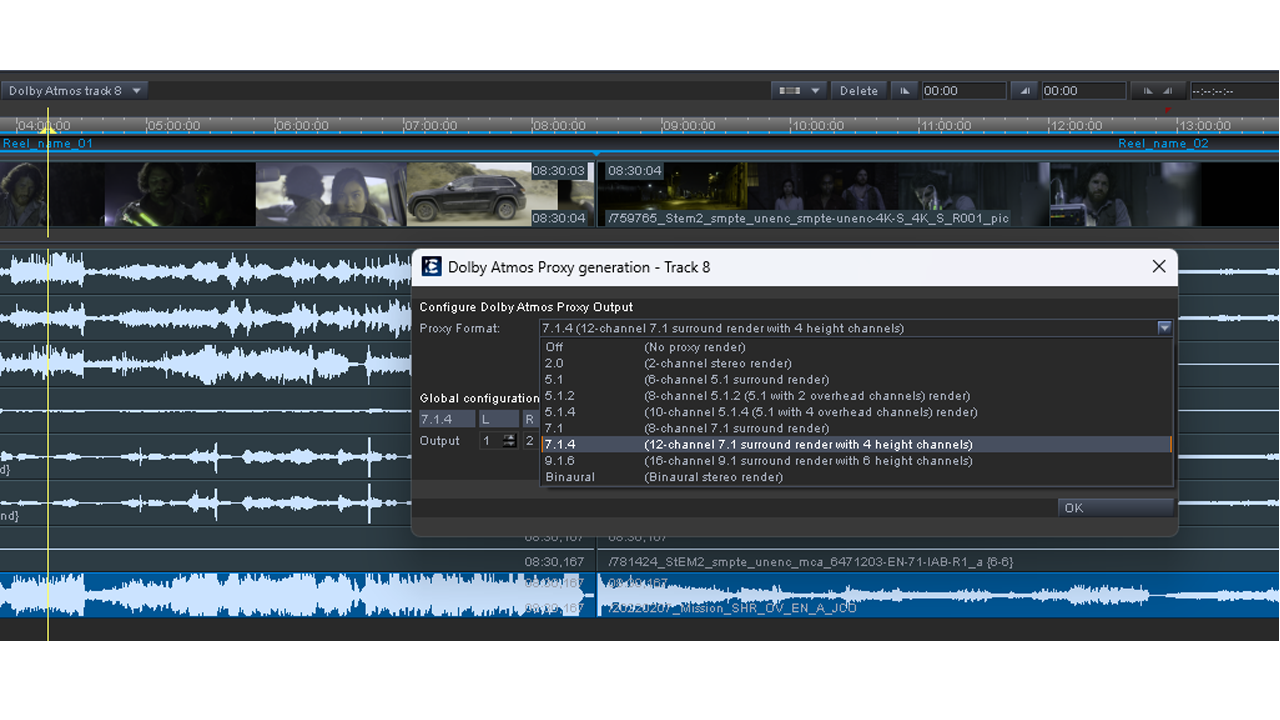Viewport: 1280px width, 720px height.
Task: Click the Output 1 channel stepper arrows
Action: click(510, 441)
